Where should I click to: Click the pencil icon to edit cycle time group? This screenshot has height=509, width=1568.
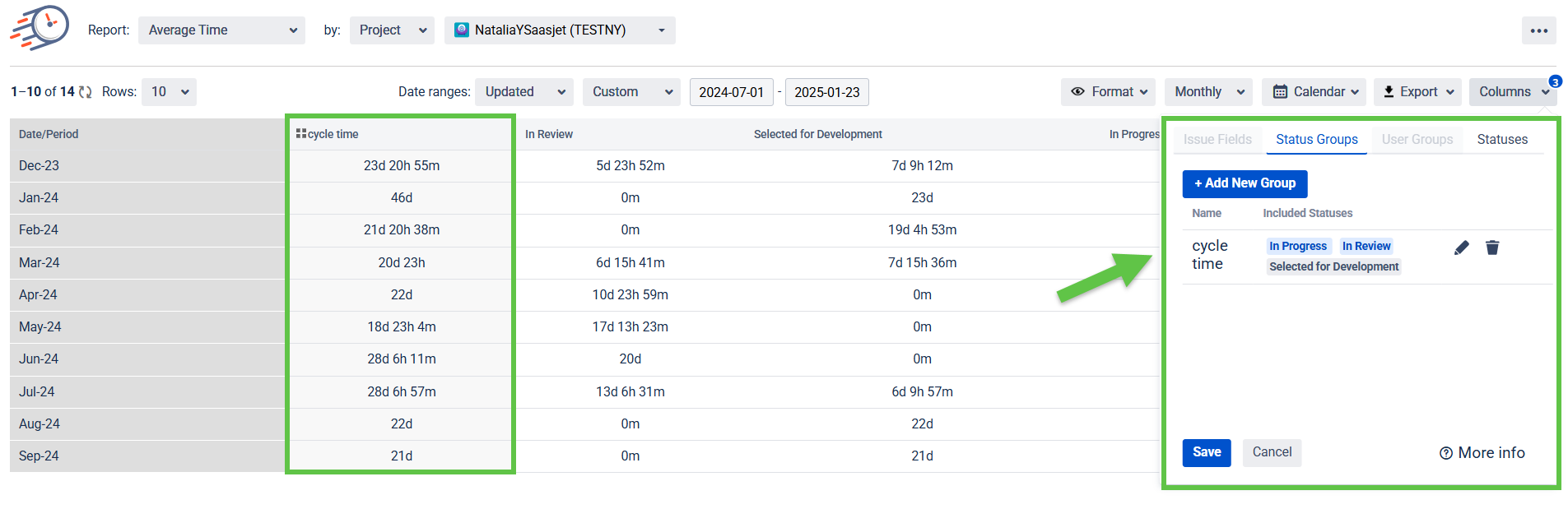click(1461, 248)
